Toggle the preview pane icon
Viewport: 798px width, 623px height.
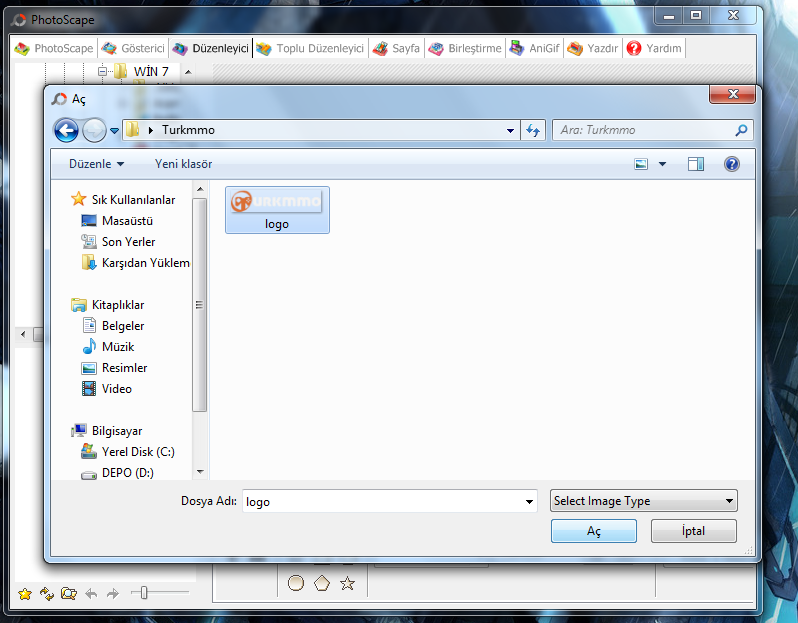click(x=696, y=164)
